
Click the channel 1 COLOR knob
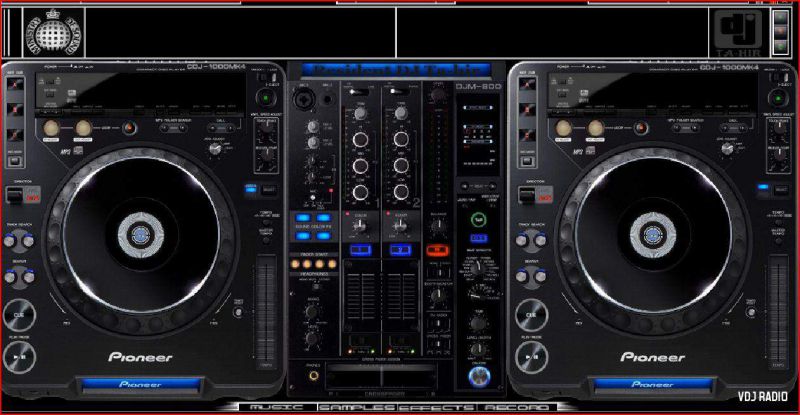(360, 225)
